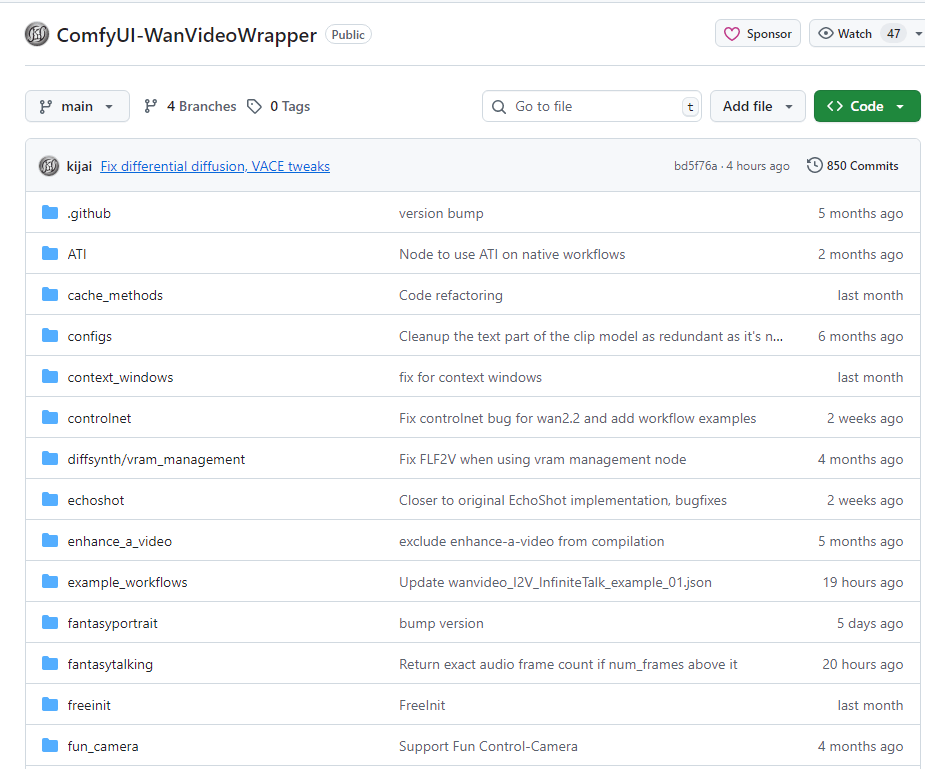The image size is (925, 769).
Task: Open the Watch notifications dropdown arrow
Action: (918, 34)
